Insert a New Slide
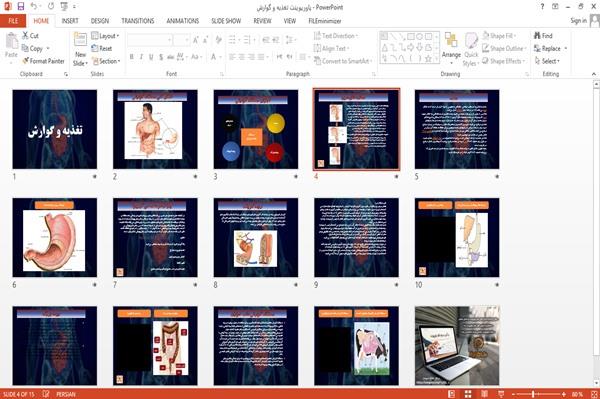 80,50
